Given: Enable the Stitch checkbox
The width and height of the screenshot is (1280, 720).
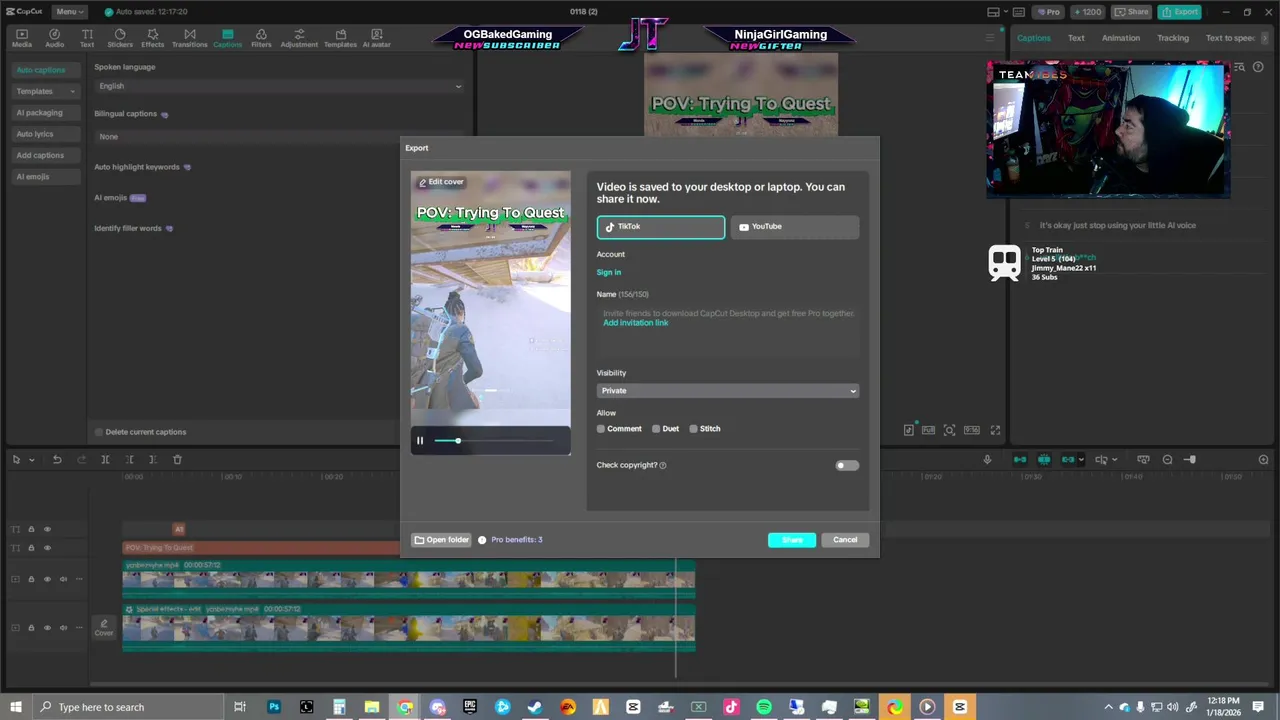Looking at the screenshot, I should point(693,429).
